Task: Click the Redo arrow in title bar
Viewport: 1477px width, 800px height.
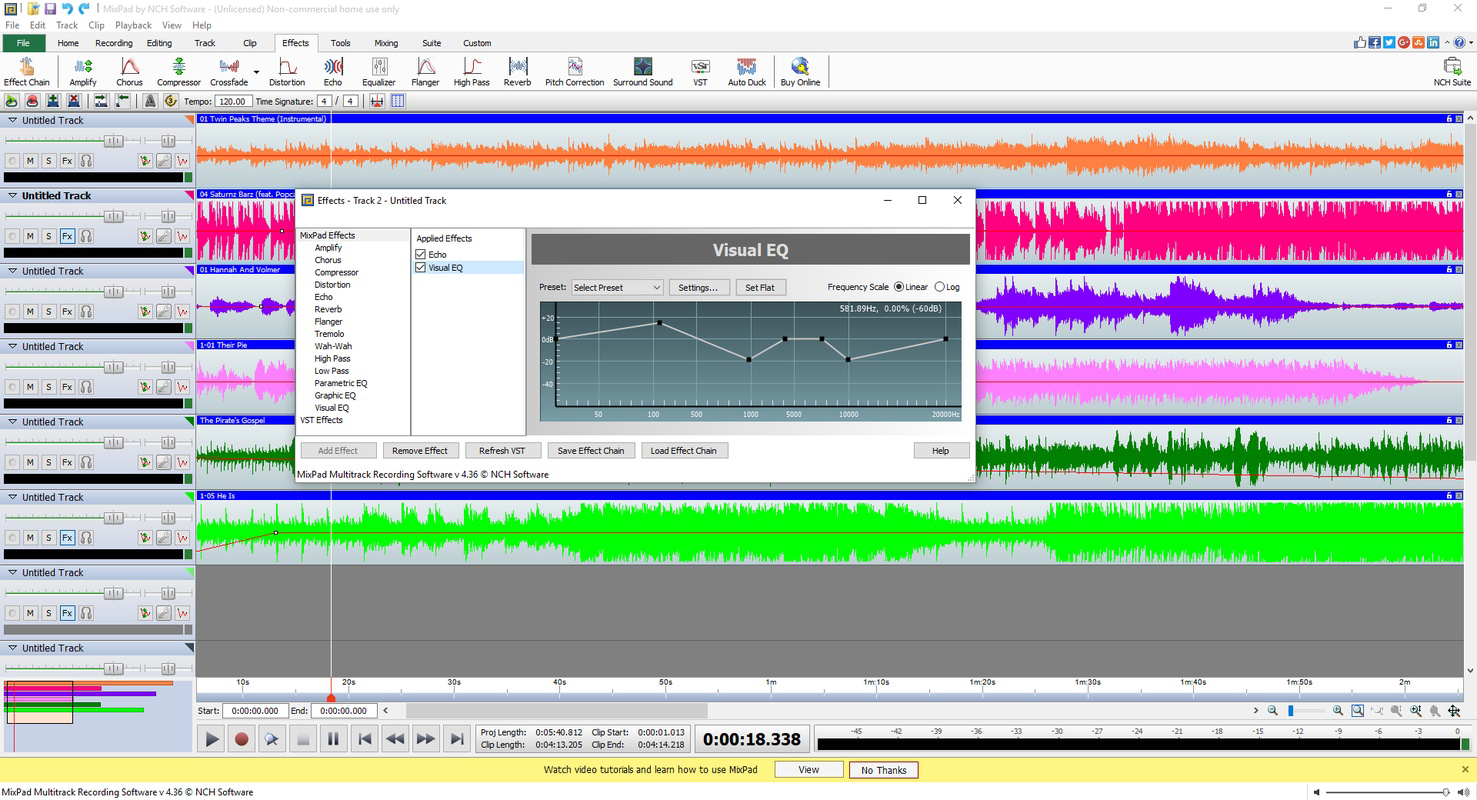Action: 84,9
